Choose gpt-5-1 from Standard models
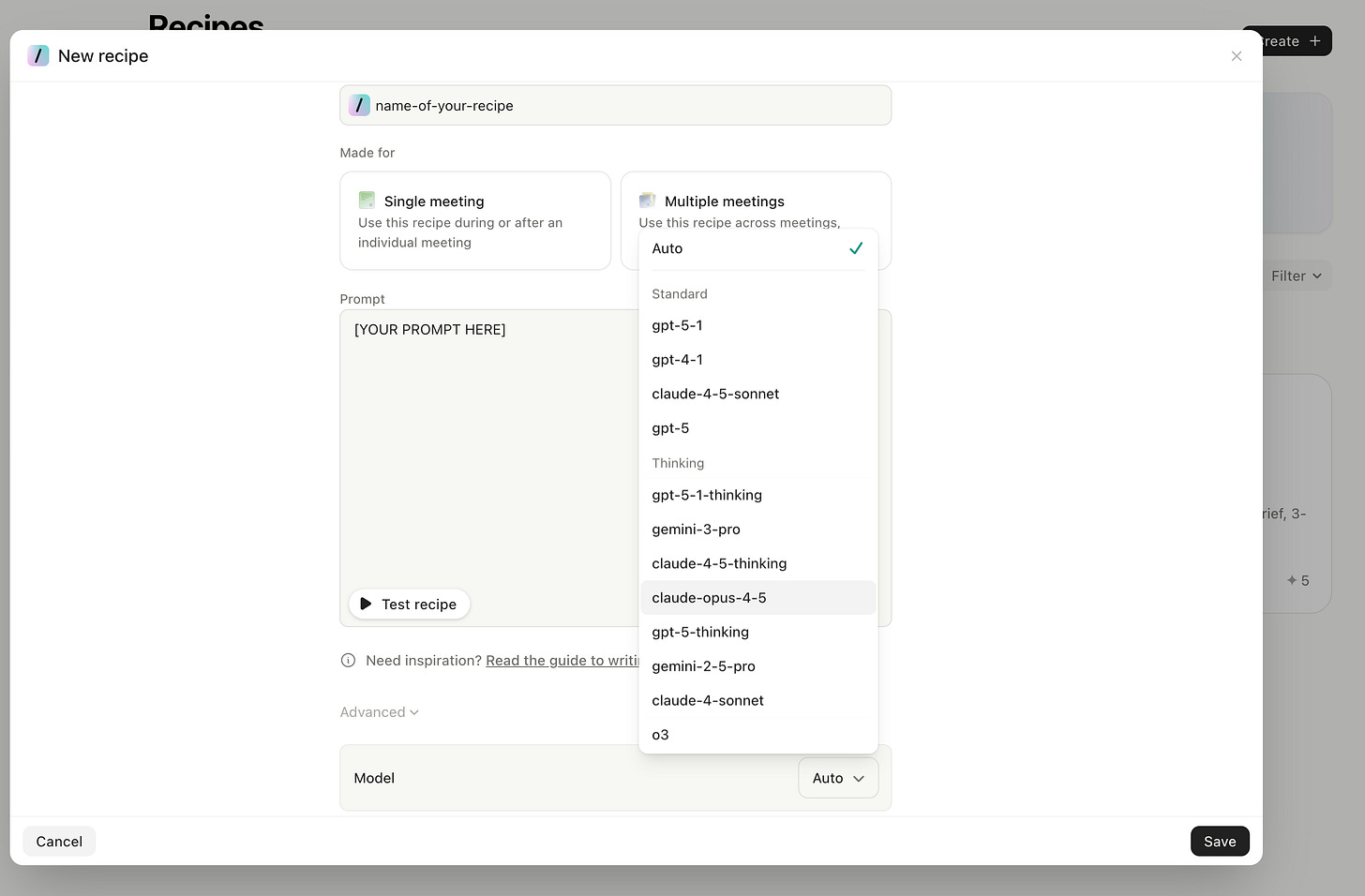The height and width of the screenshot is (896, 1365). (758, 325)
